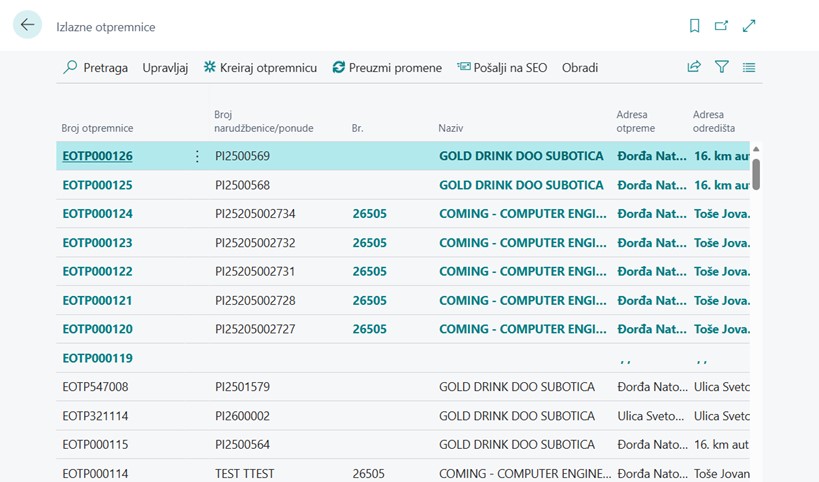This screenshot has width=819, height=482.
Task: Click the expand to full screen icon
Action: [749, 26]
